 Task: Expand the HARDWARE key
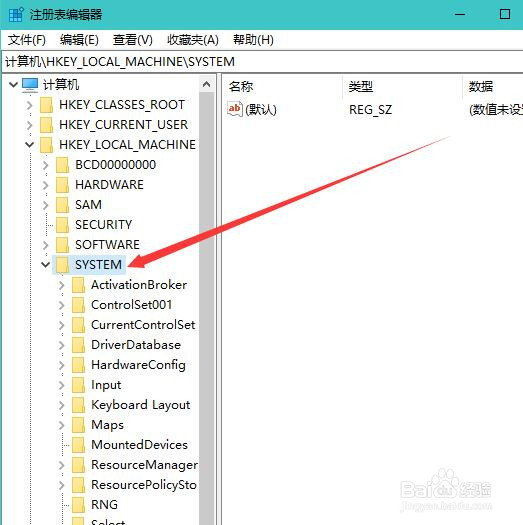click(46, 185)
